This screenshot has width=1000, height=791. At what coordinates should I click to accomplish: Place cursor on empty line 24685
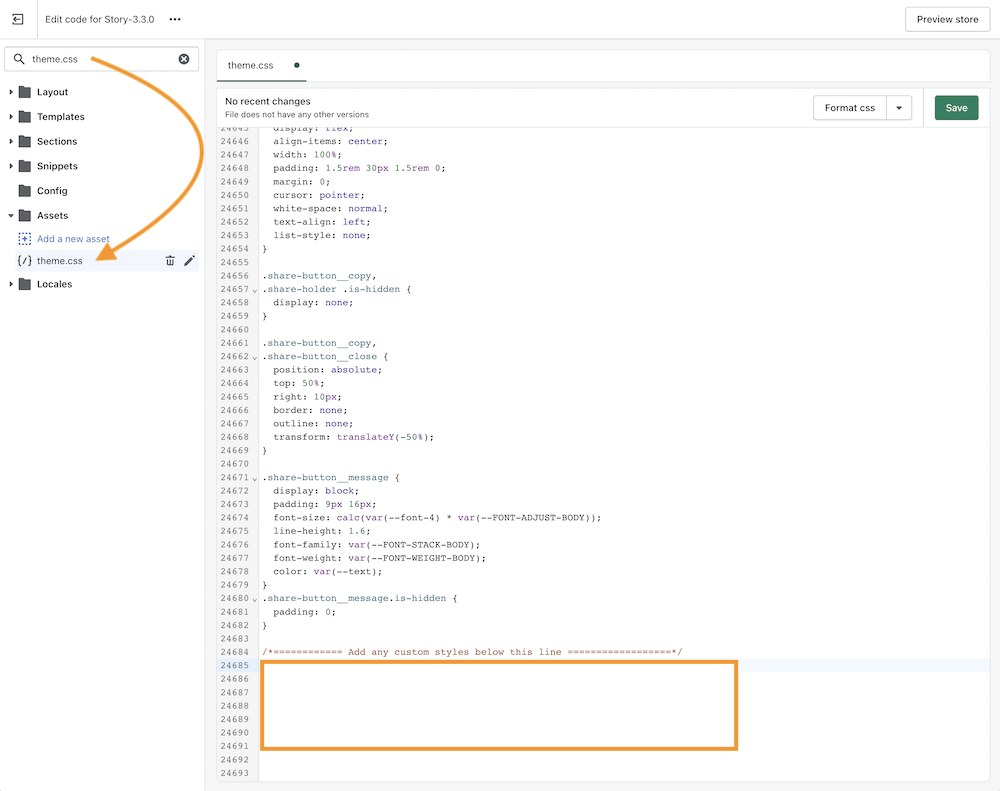[500, 665]
